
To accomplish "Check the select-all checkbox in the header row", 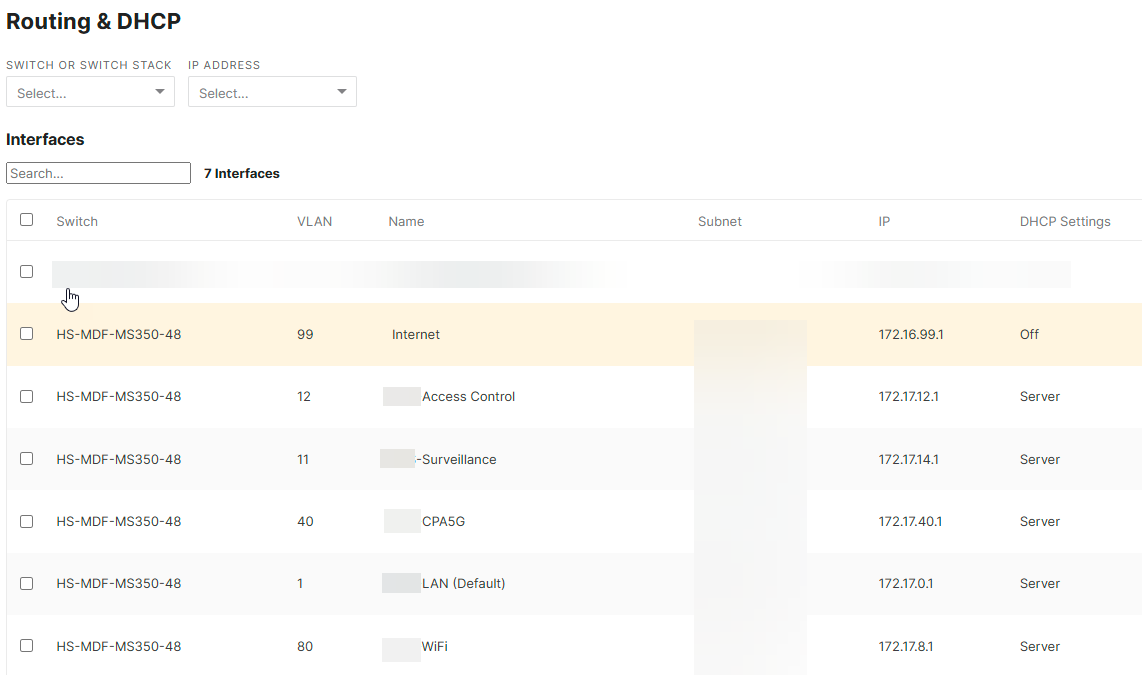I will pyautogui.click(x=26, y=218).
